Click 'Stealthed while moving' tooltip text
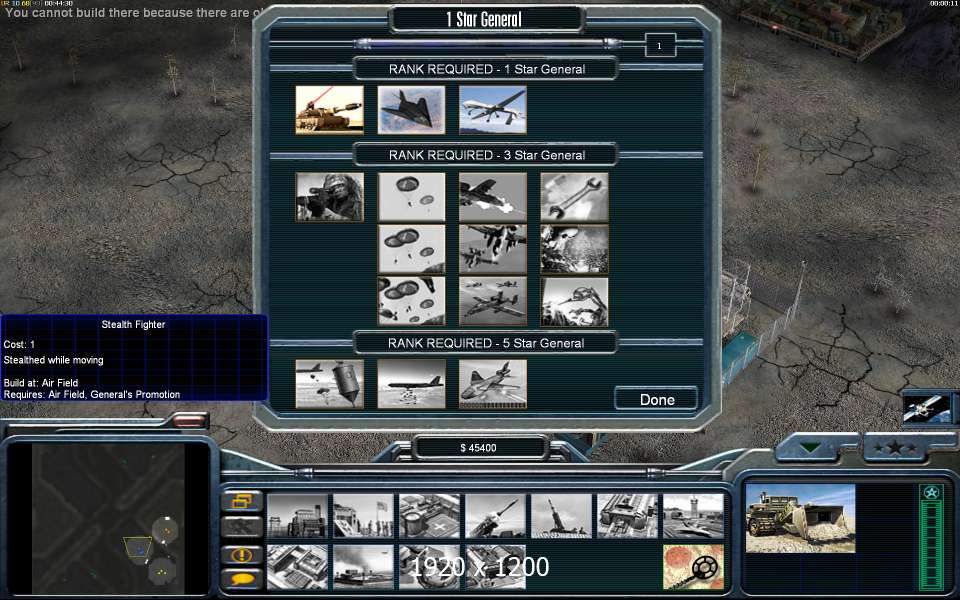 53,360
